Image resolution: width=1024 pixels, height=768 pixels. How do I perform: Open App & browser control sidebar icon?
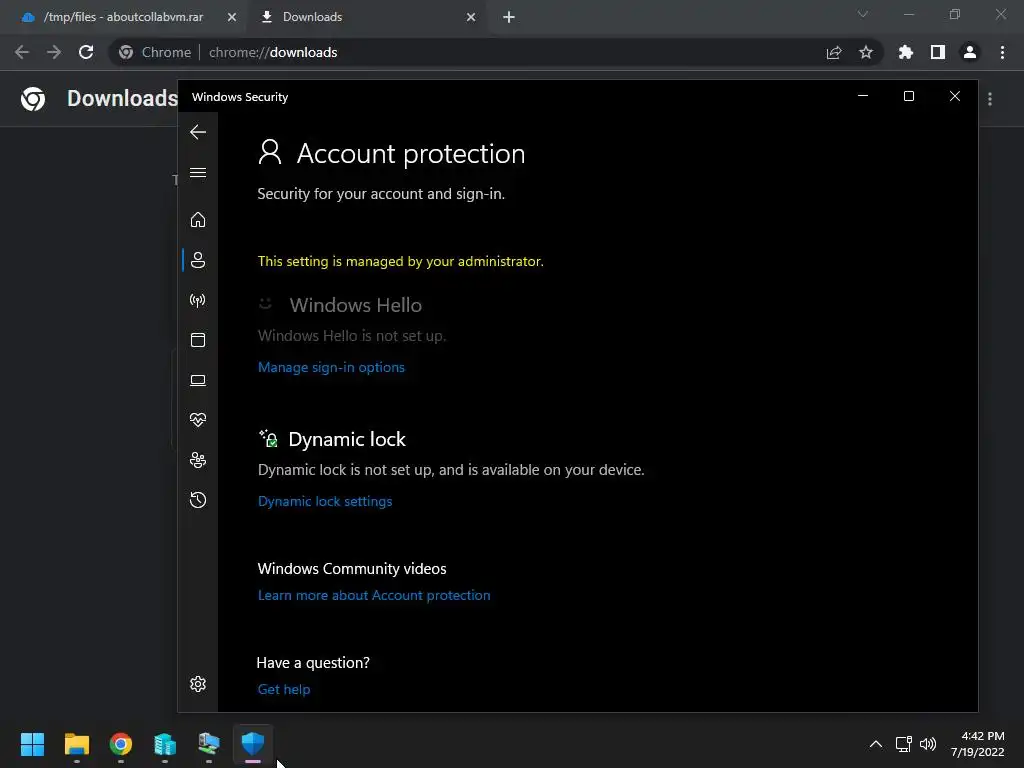(198, 340)
